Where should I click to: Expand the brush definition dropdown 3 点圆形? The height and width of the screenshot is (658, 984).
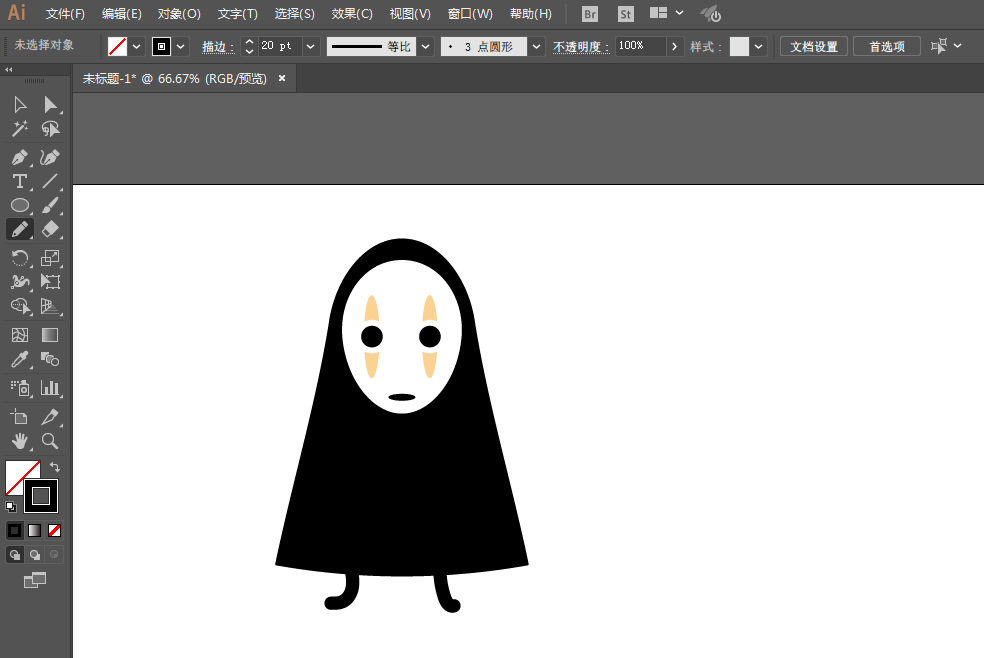click(537, 47)
